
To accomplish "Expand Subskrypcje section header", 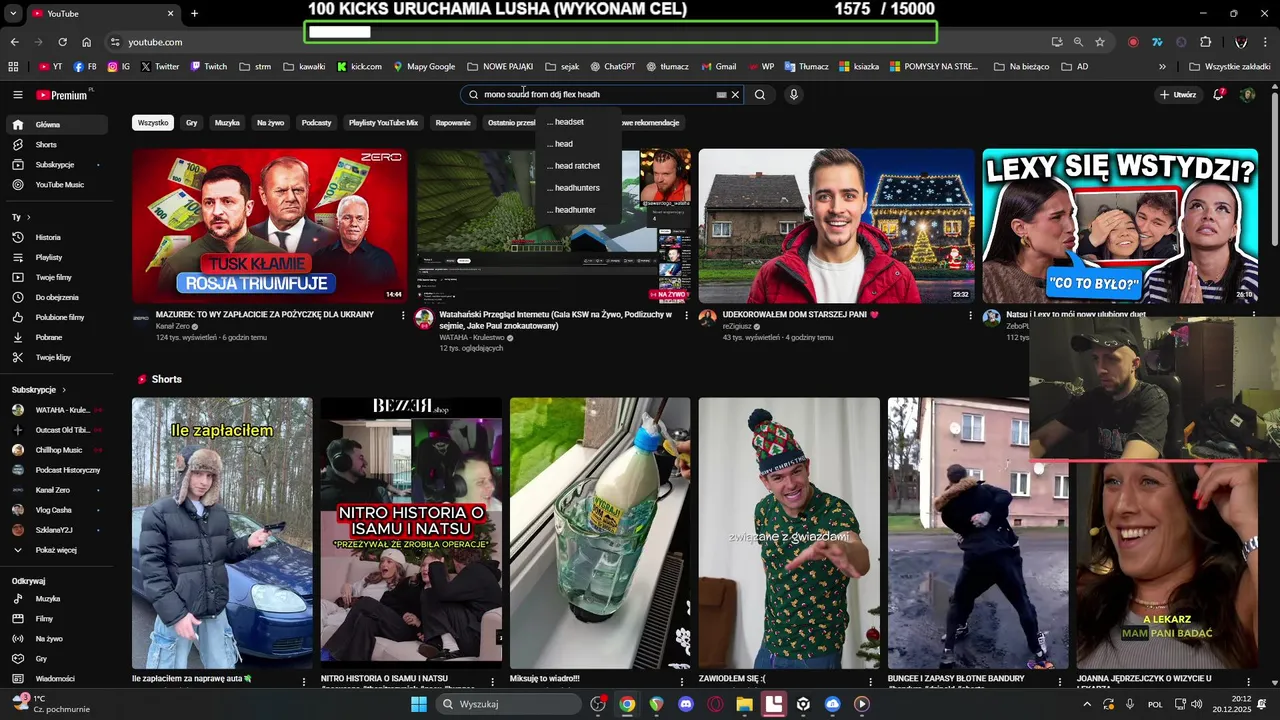I will click(39, 390).
